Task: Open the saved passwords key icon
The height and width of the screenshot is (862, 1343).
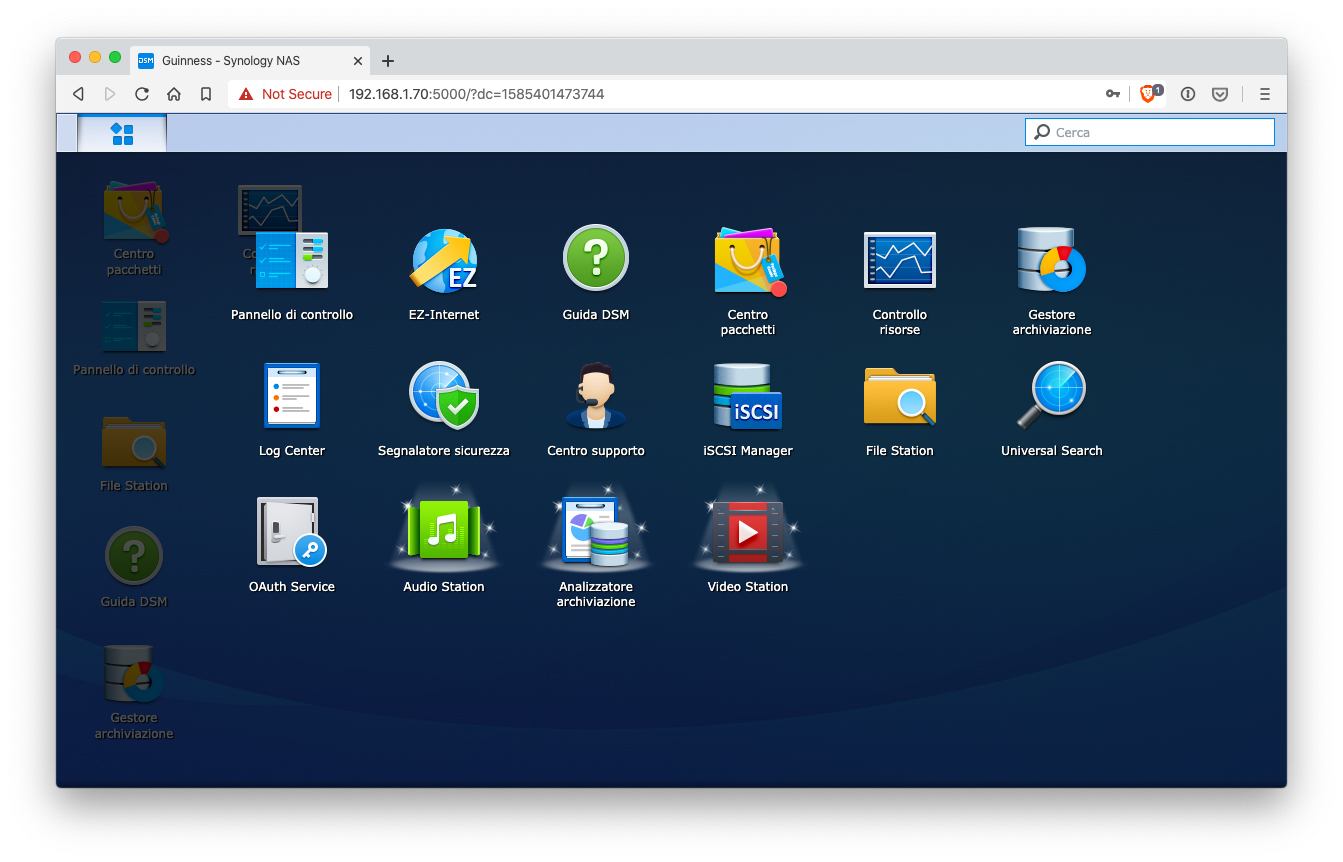Action: [1113, 94]
